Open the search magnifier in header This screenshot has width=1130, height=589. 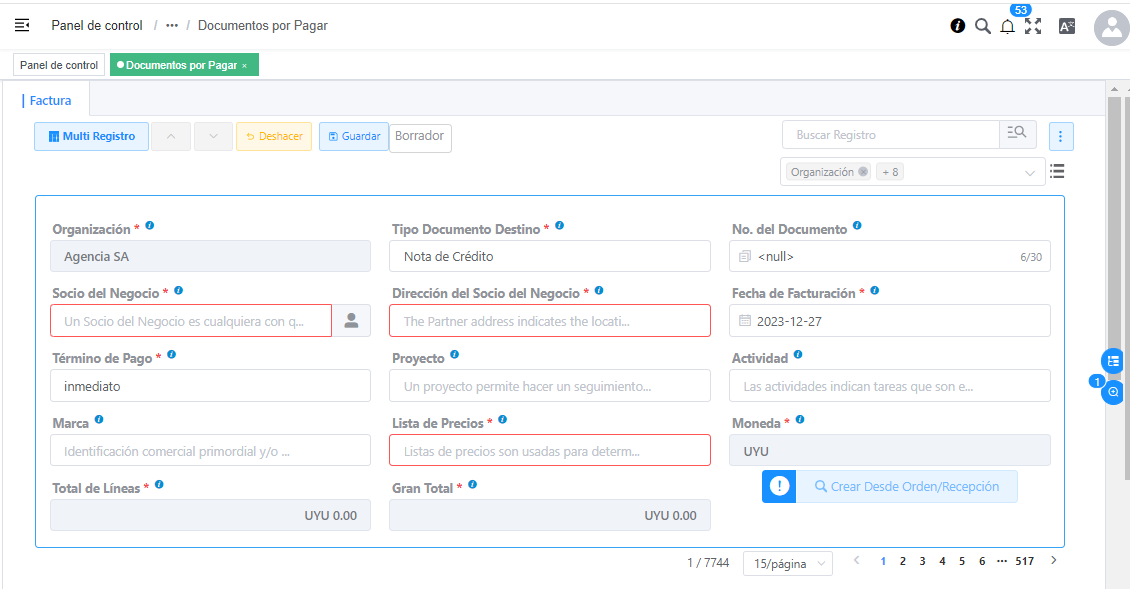pyautogui.click(x=982, y=26)
